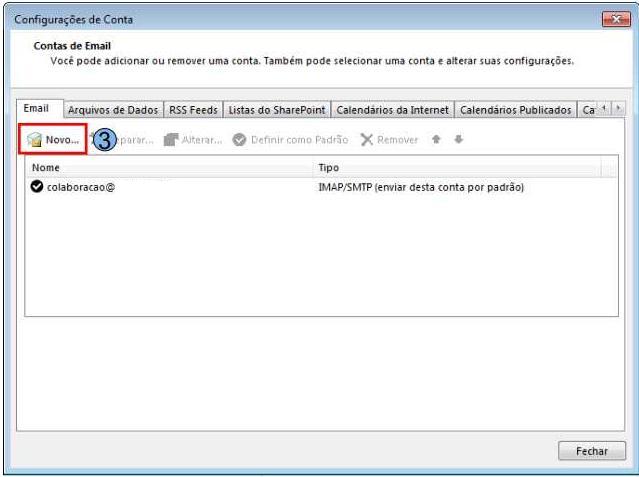Go to Listas do SharePoint tab
Screen dimensions: 639x477
277,110
